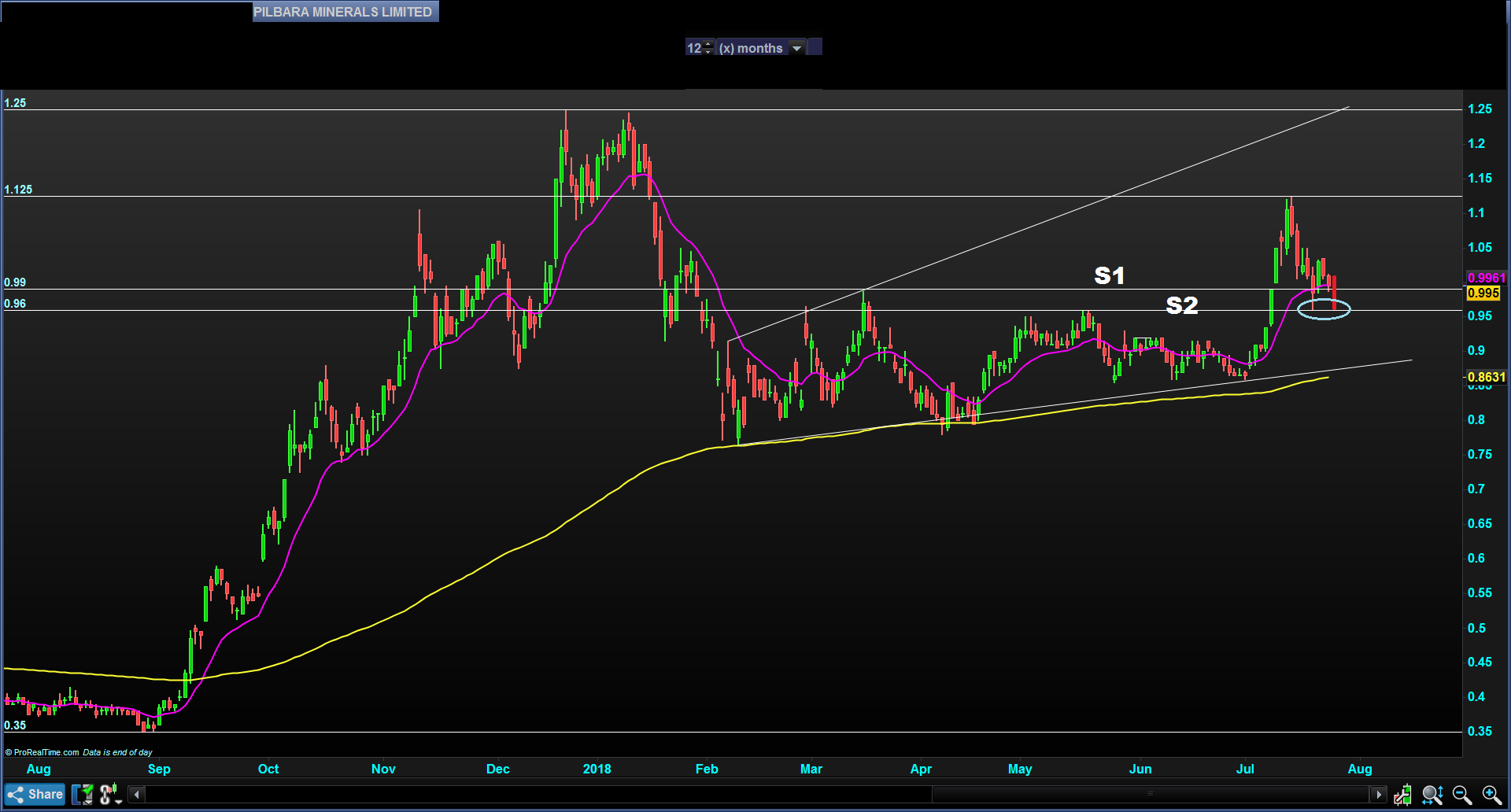This screenshot has width=1511, height=812.
Task: Click the 0.9961 magenta price label
Action: point(1486,279)
